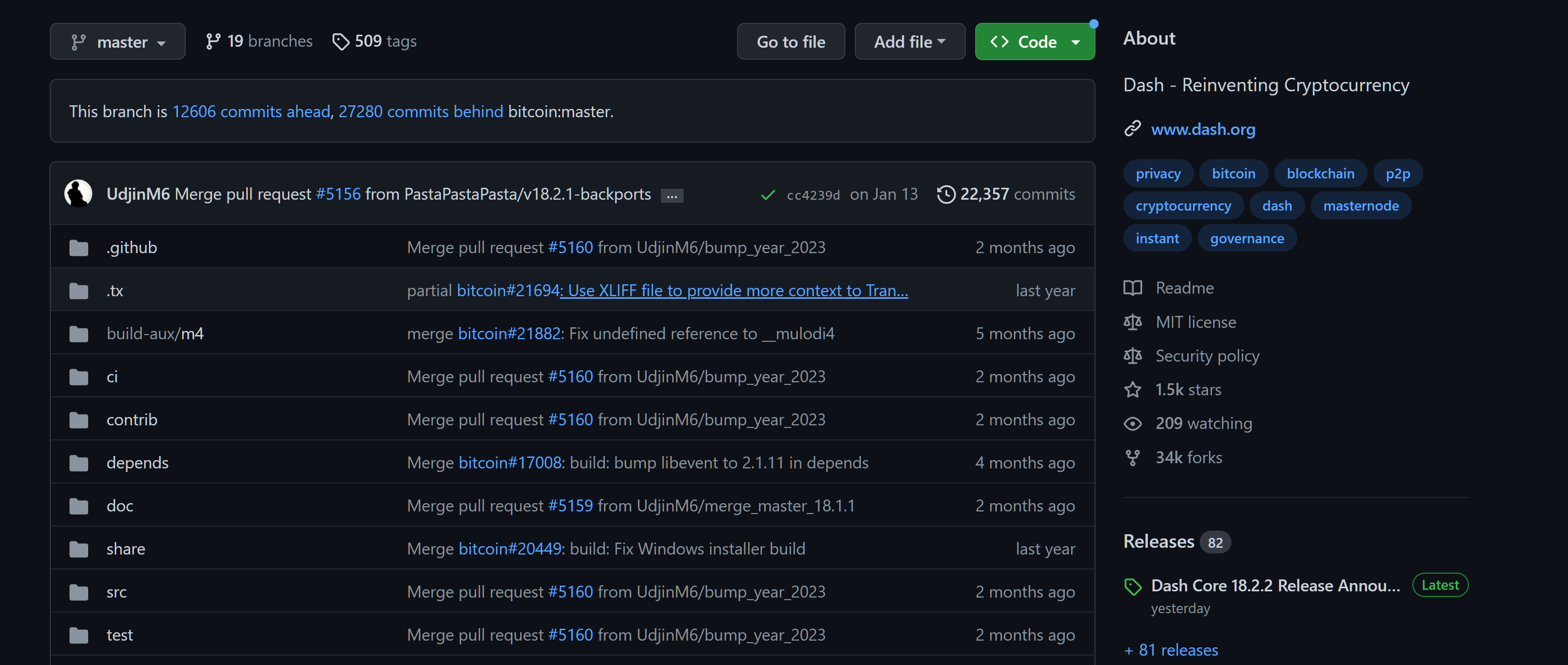This screenshot has height=665, width=1568.
Task: Open commit hash cc4239d
Action: click(x=813, y=195)
